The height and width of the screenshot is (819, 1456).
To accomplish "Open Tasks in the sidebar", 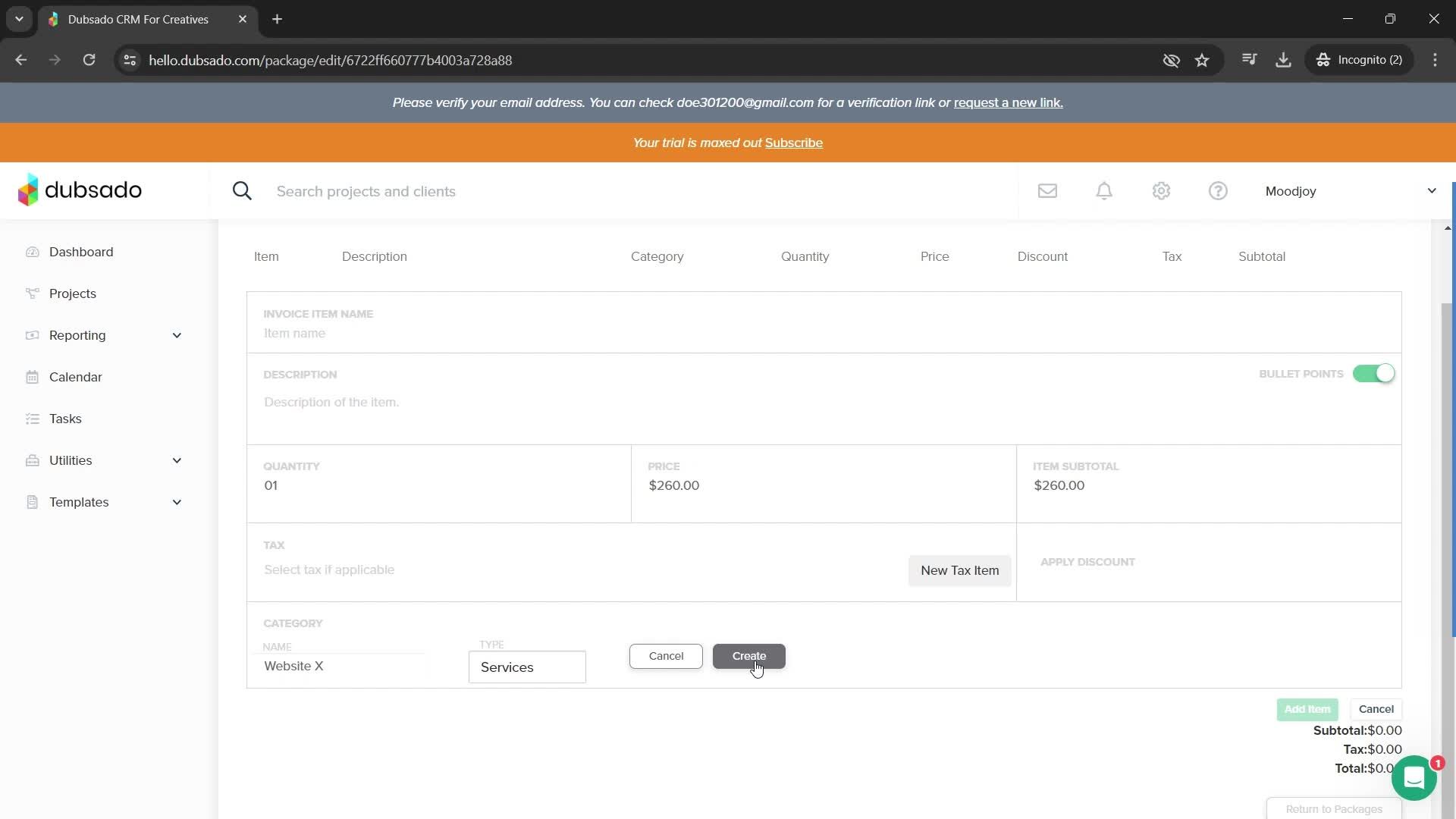I will click(x=65, y=419).
